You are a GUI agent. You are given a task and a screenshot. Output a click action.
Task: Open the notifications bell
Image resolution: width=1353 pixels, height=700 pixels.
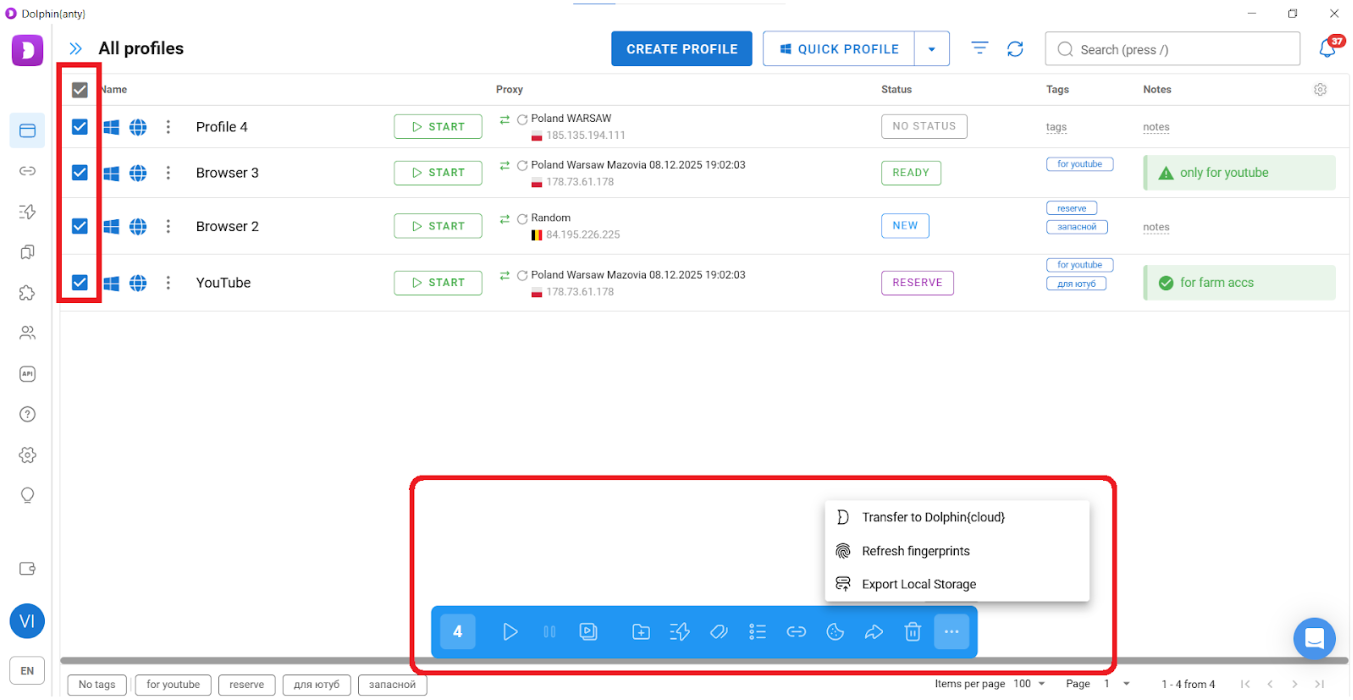pyautogui.click(x=1327, y=48)
